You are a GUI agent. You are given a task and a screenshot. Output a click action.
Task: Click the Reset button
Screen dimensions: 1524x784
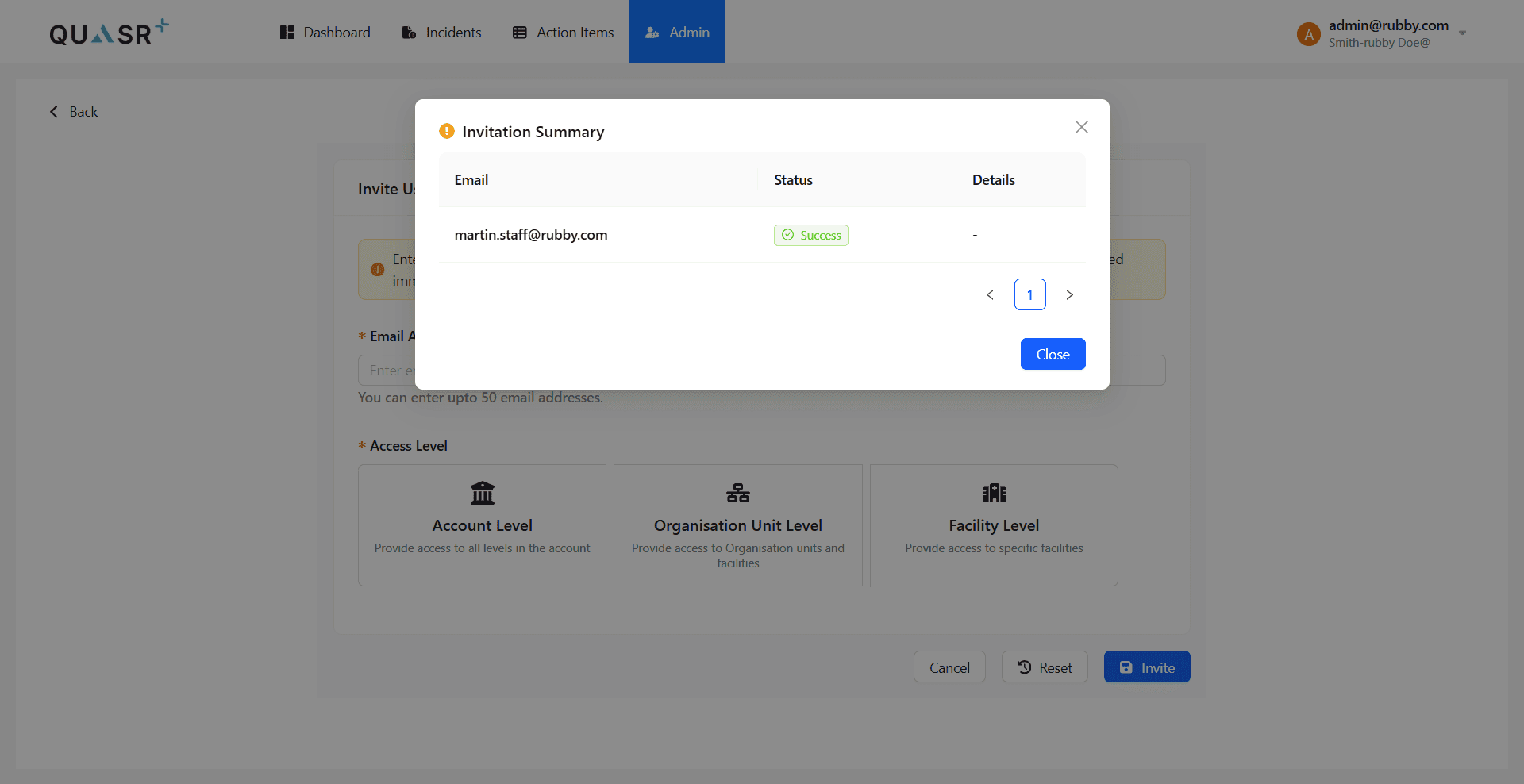pos(1045,667)
